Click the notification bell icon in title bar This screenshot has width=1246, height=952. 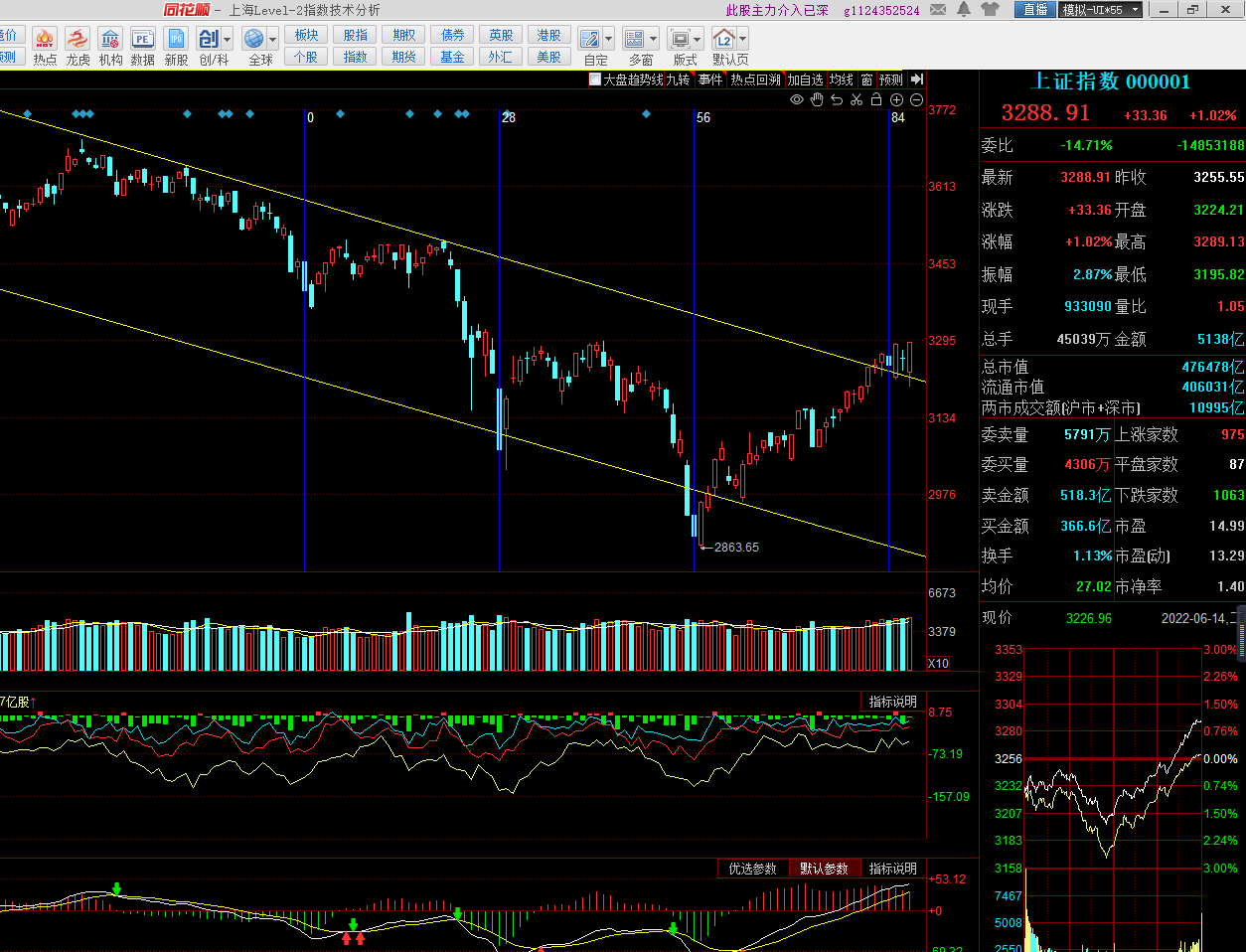964,10
